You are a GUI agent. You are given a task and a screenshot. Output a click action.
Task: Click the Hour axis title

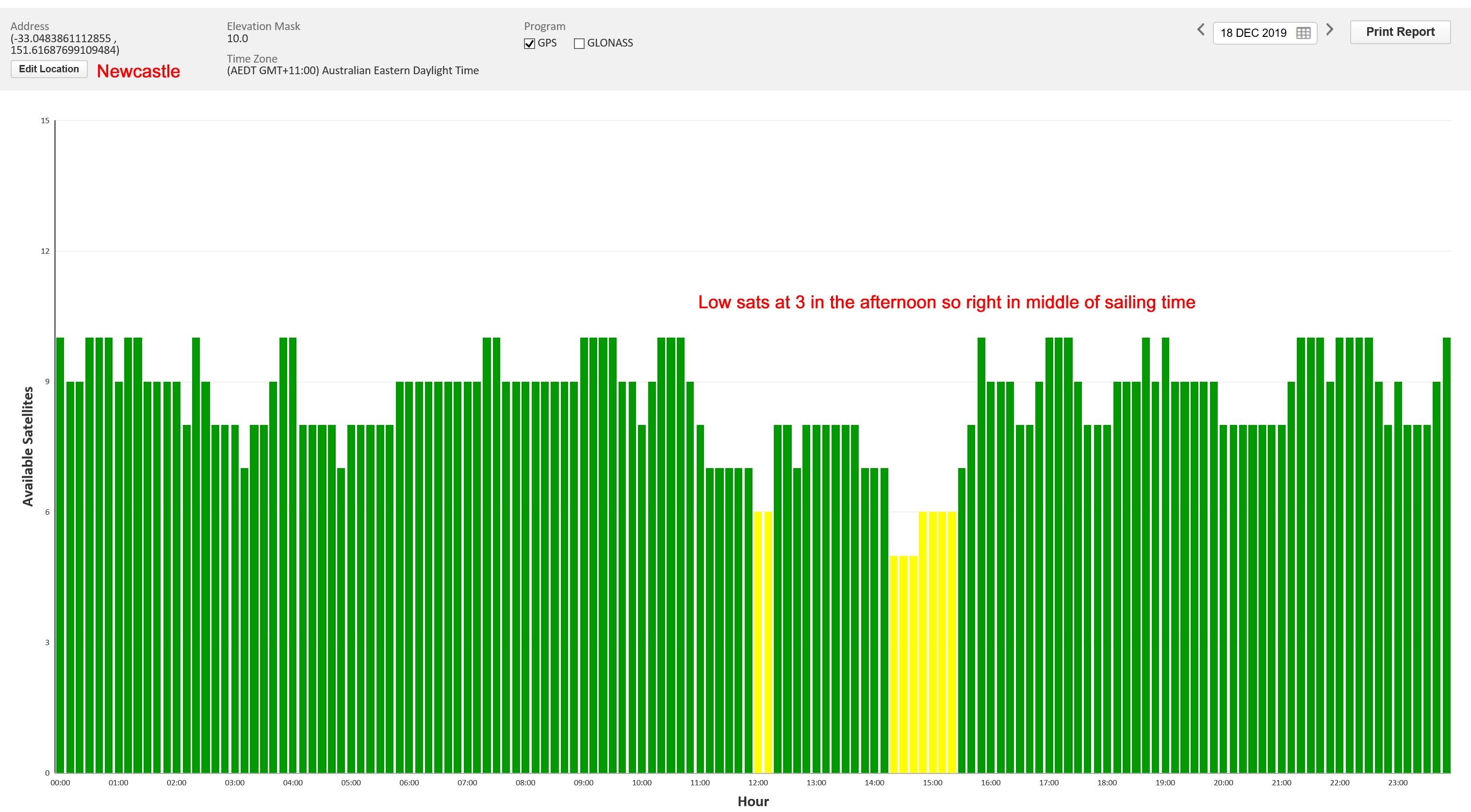[x=753, y=801]
